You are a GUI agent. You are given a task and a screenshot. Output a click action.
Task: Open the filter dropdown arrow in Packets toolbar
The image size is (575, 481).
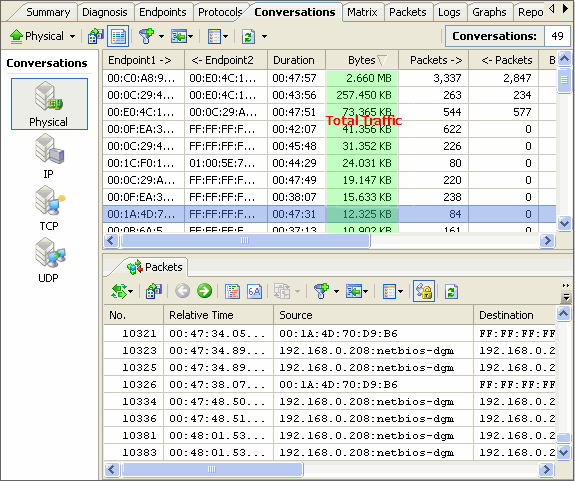tap(336, 292)
